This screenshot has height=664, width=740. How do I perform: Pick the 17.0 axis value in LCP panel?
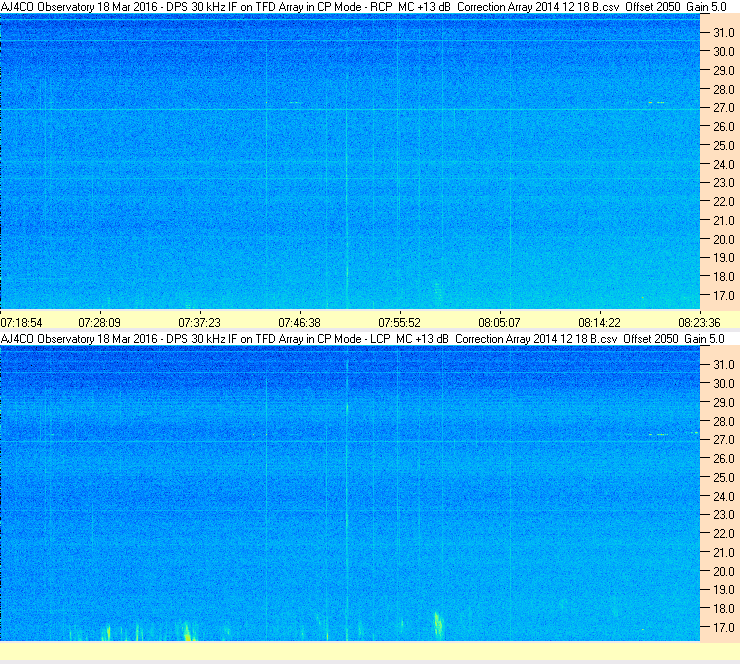coord(724,628)
